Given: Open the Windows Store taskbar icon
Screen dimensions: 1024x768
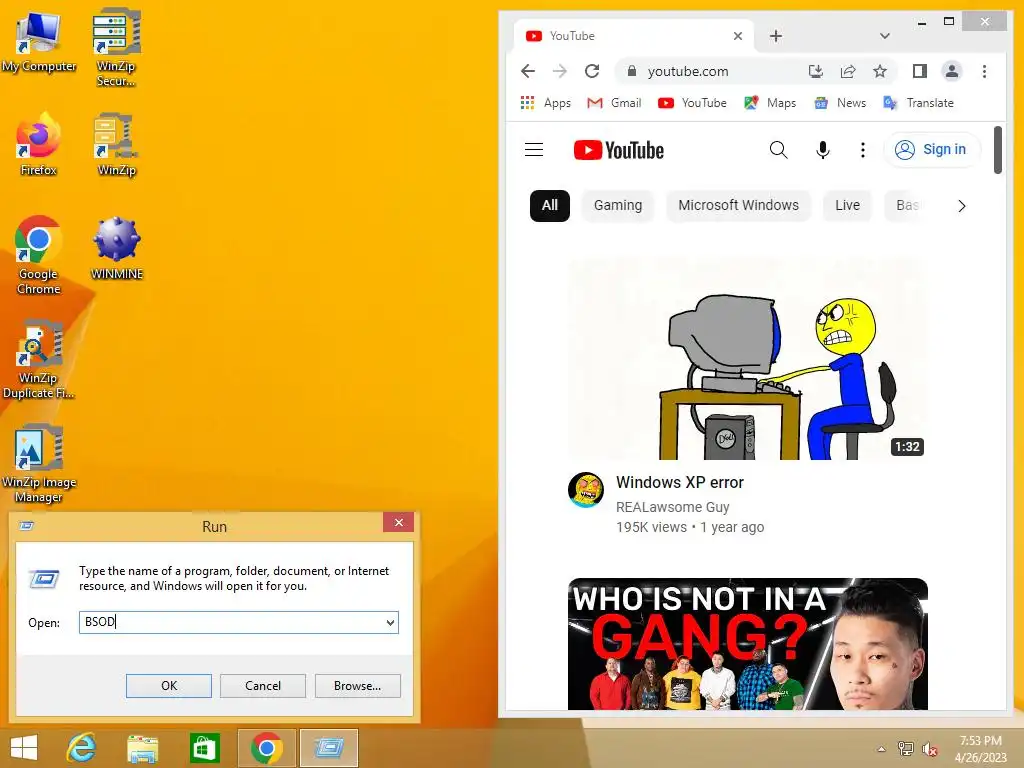Looking at the screenshot, I should tap(204, 748).
